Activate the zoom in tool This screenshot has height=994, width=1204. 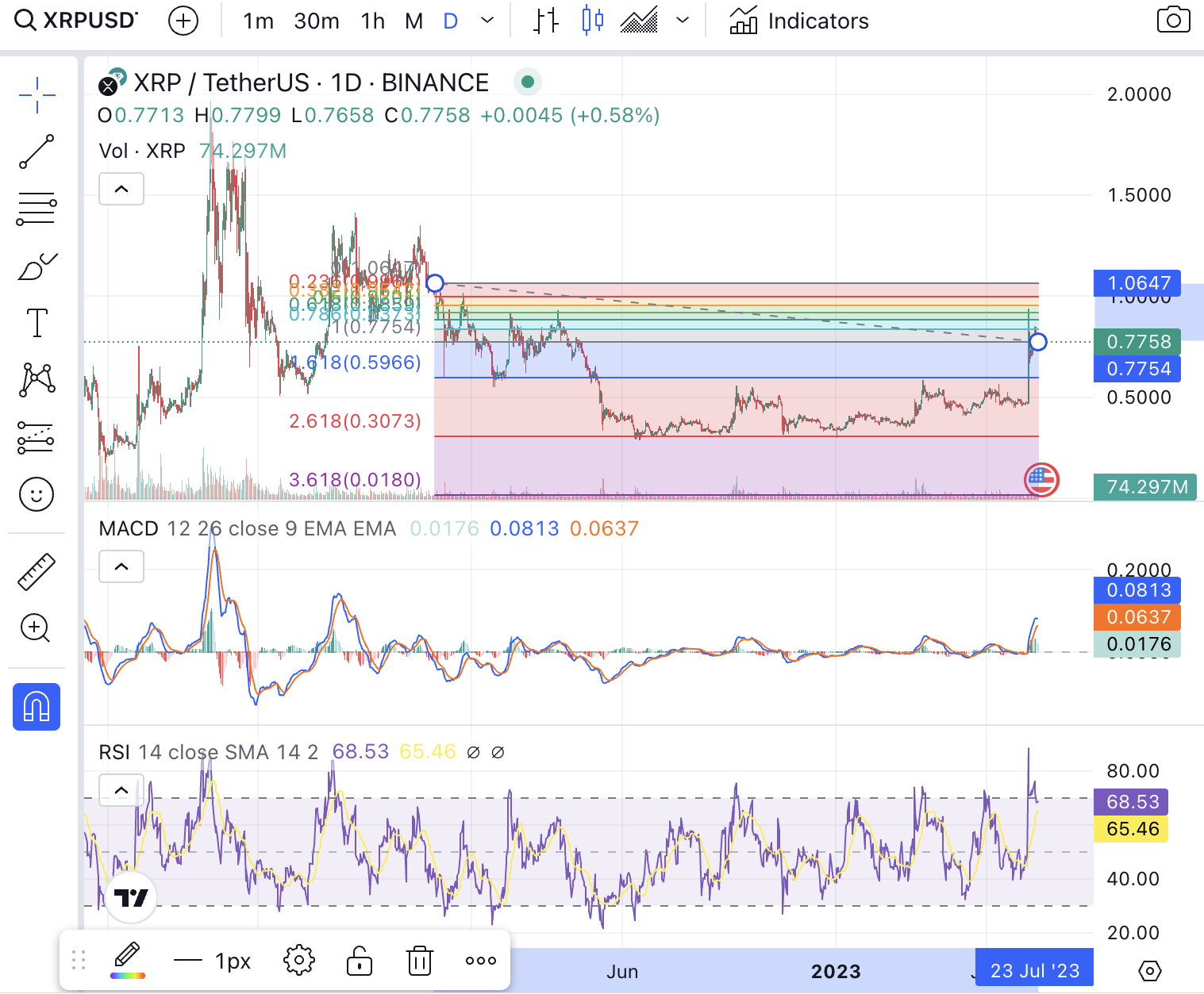click(x=36, y=628)
